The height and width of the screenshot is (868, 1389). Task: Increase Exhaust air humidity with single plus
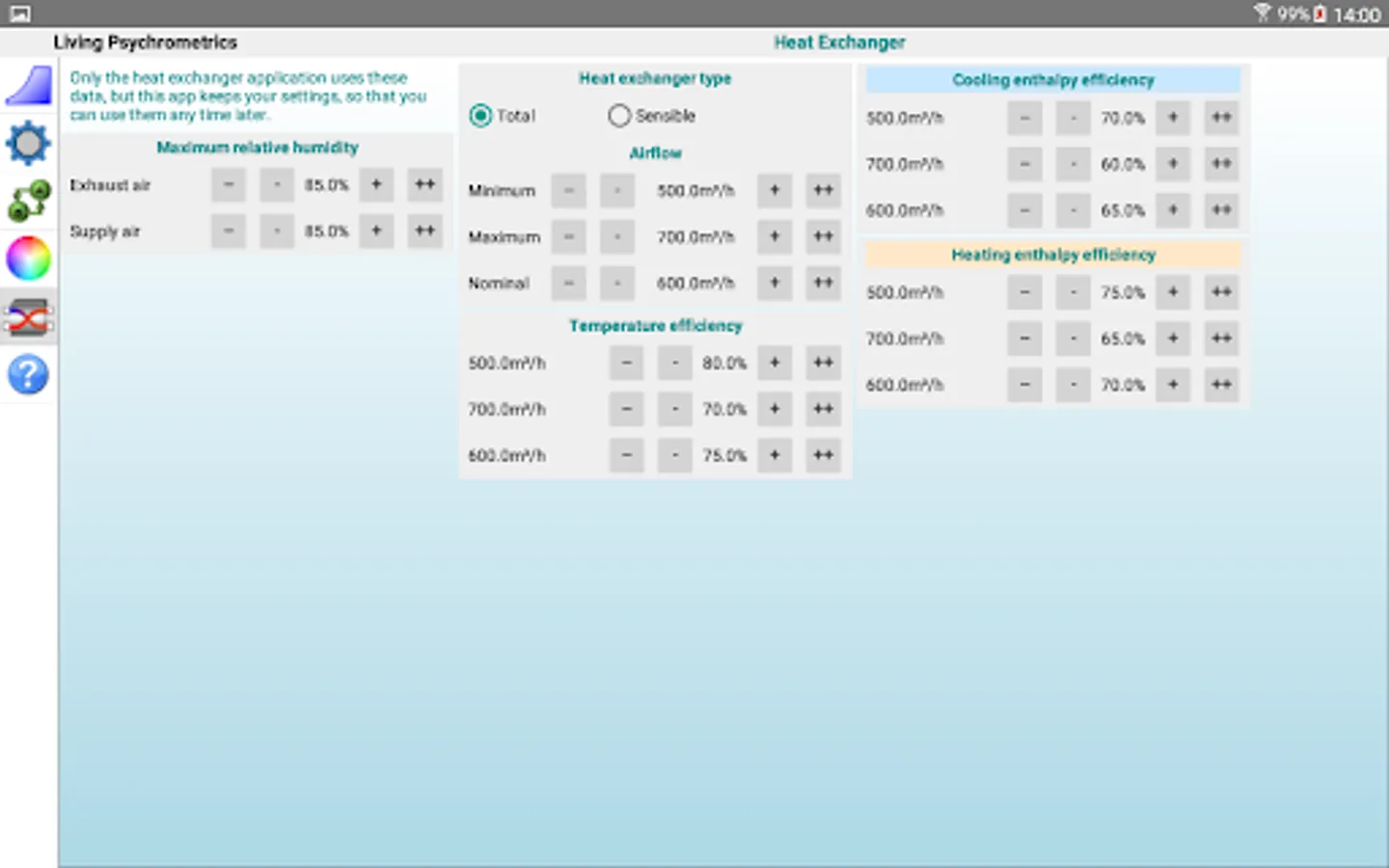376,184
